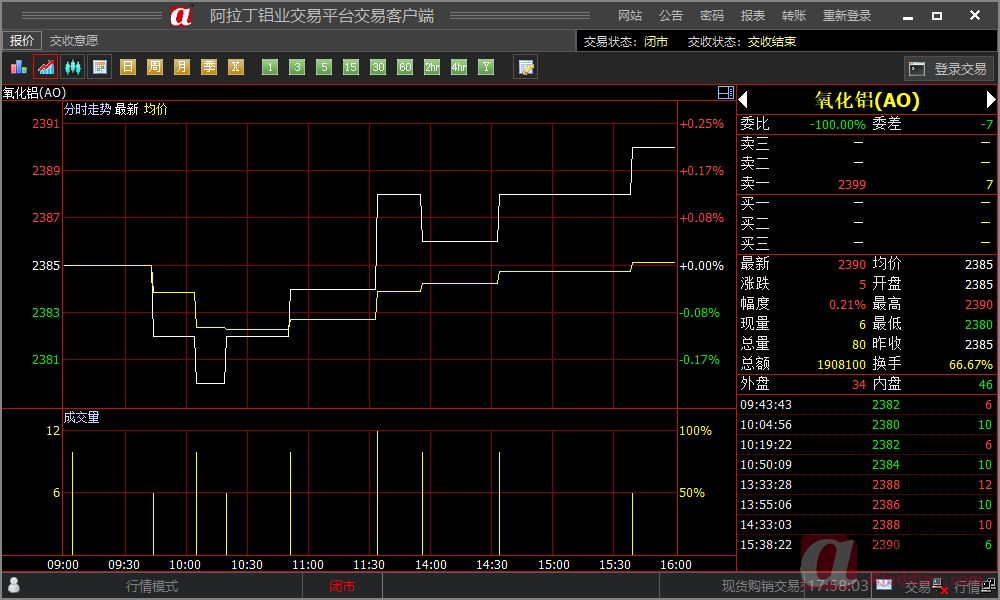This screenshot has height=600, width=1000.
Task: Click 交易 connection status indicator
Action: click(925, 586)
